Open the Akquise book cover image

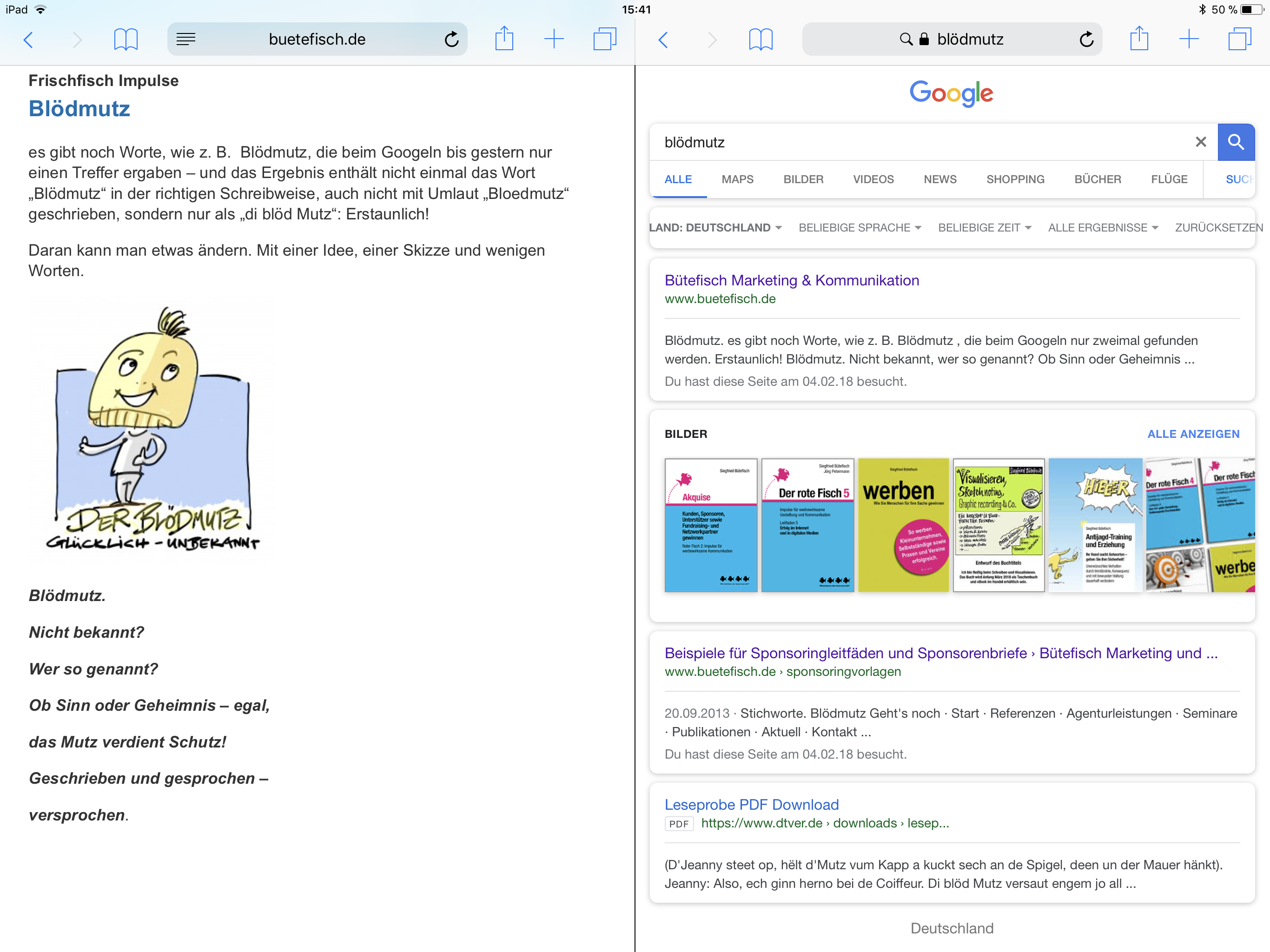click(x=711, y=525)
